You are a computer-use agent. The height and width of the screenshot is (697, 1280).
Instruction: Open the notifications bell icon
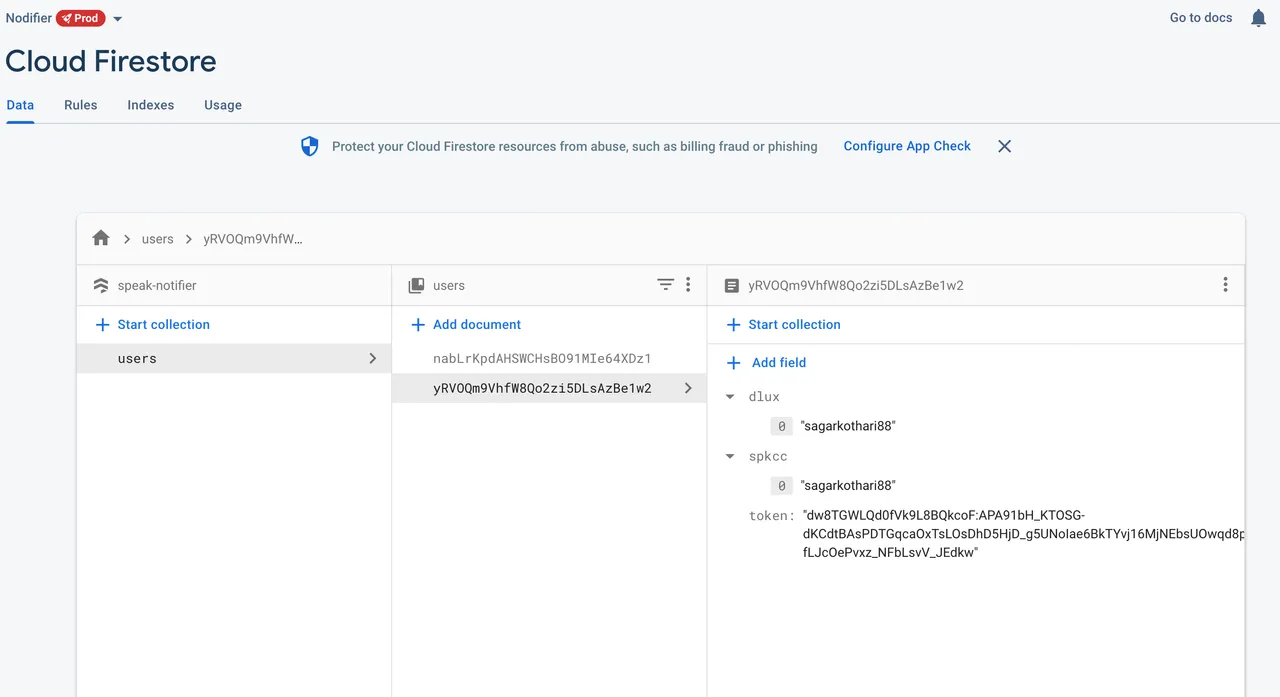[x=1258, y=18]
